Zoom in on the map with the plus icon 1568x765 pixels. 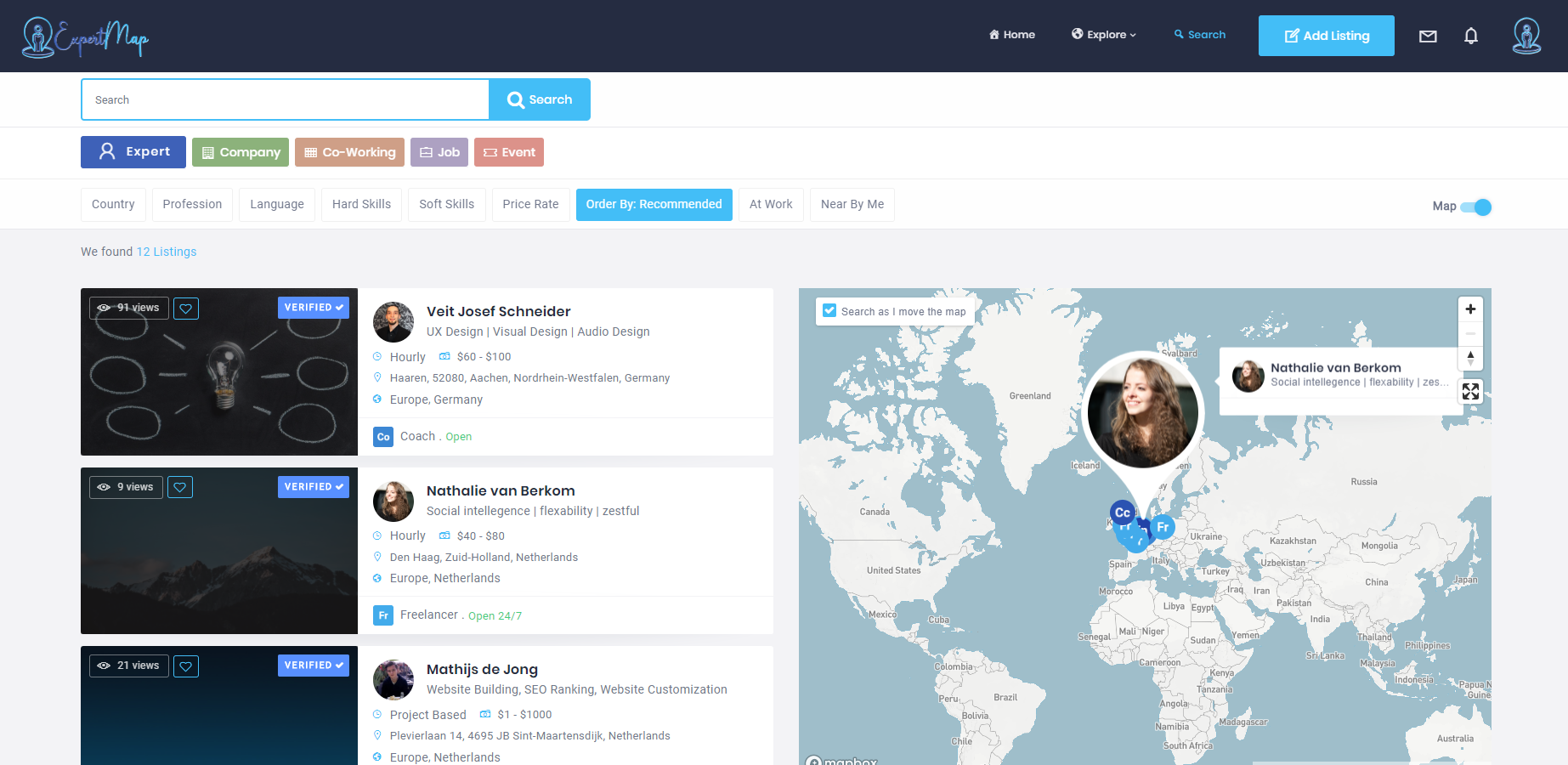[1470, 309]
